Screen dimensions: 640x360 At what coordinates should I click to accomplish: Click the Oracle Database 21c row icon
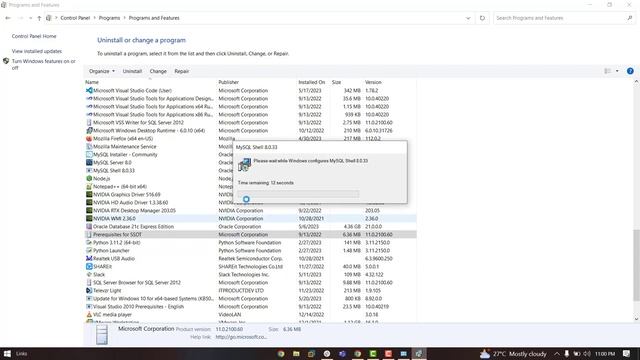(x=89, y=227)
